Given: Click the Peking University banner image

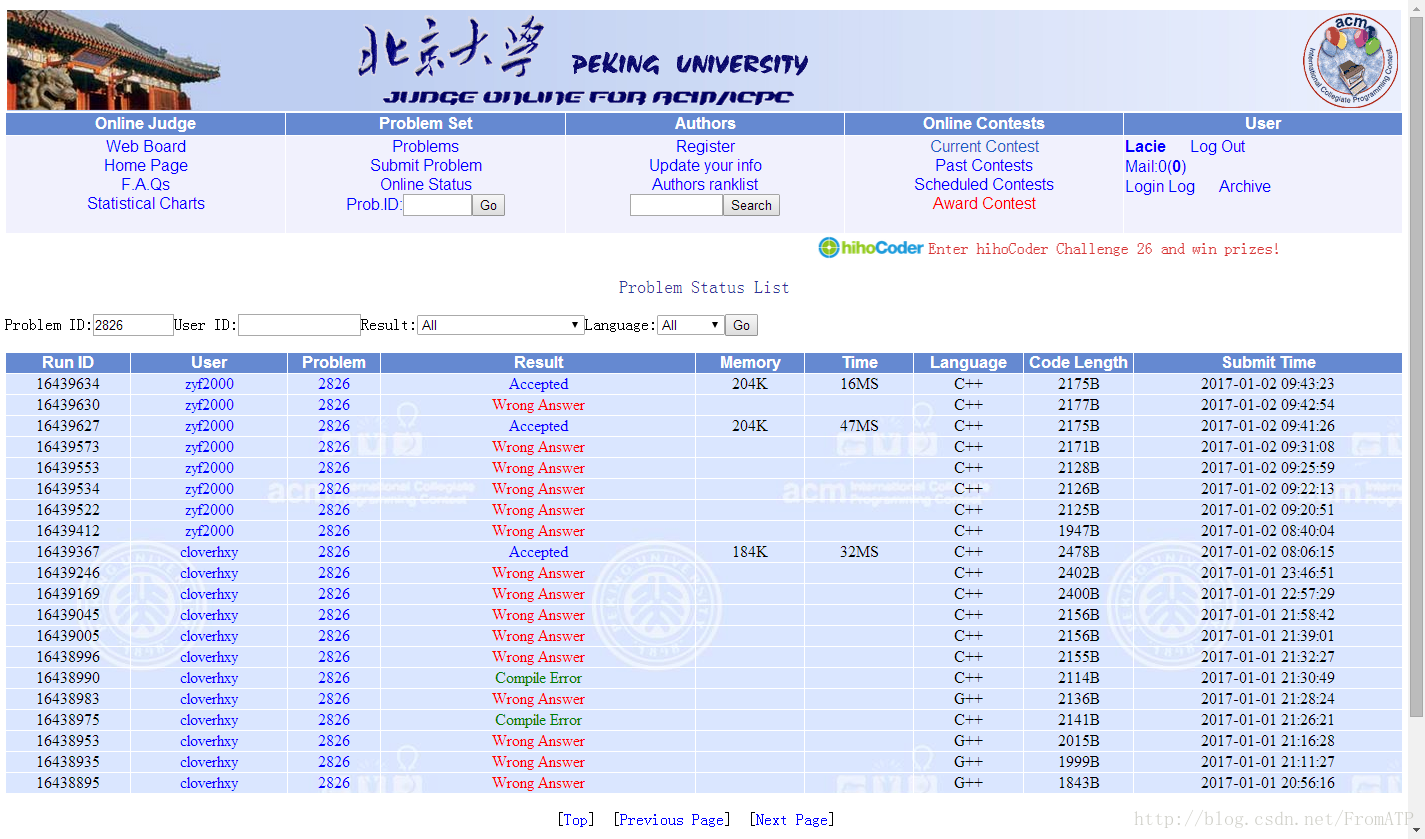Looking at the screenshot, I should (704, 60).
